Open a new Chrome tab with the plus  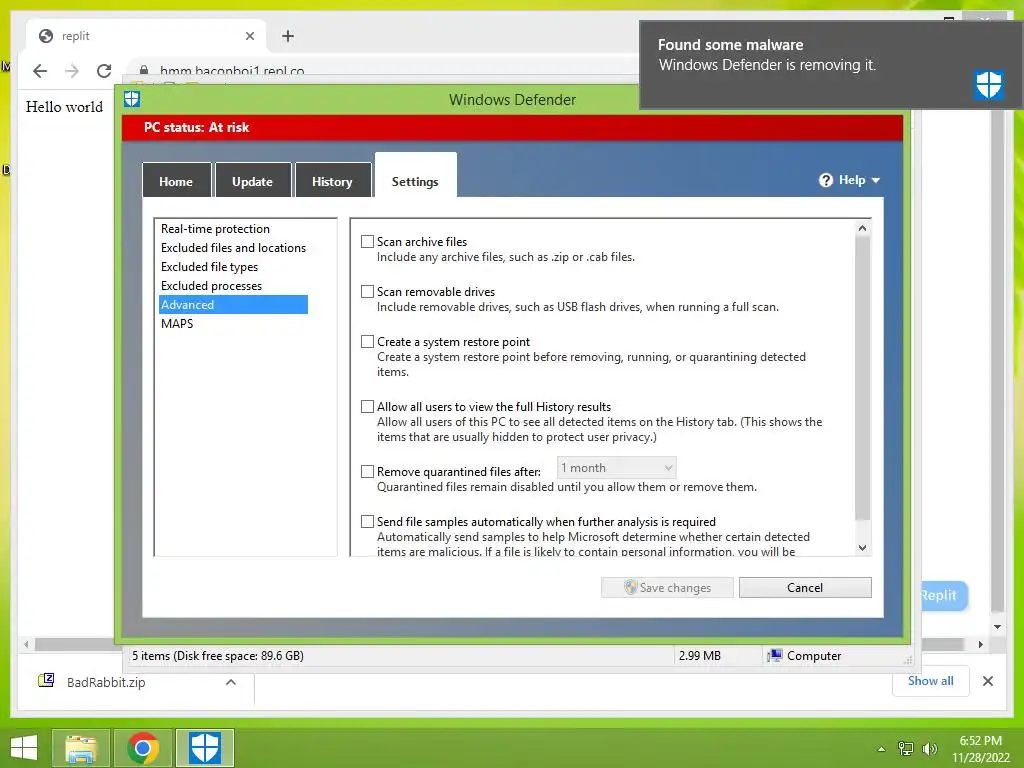coord(288,36)
